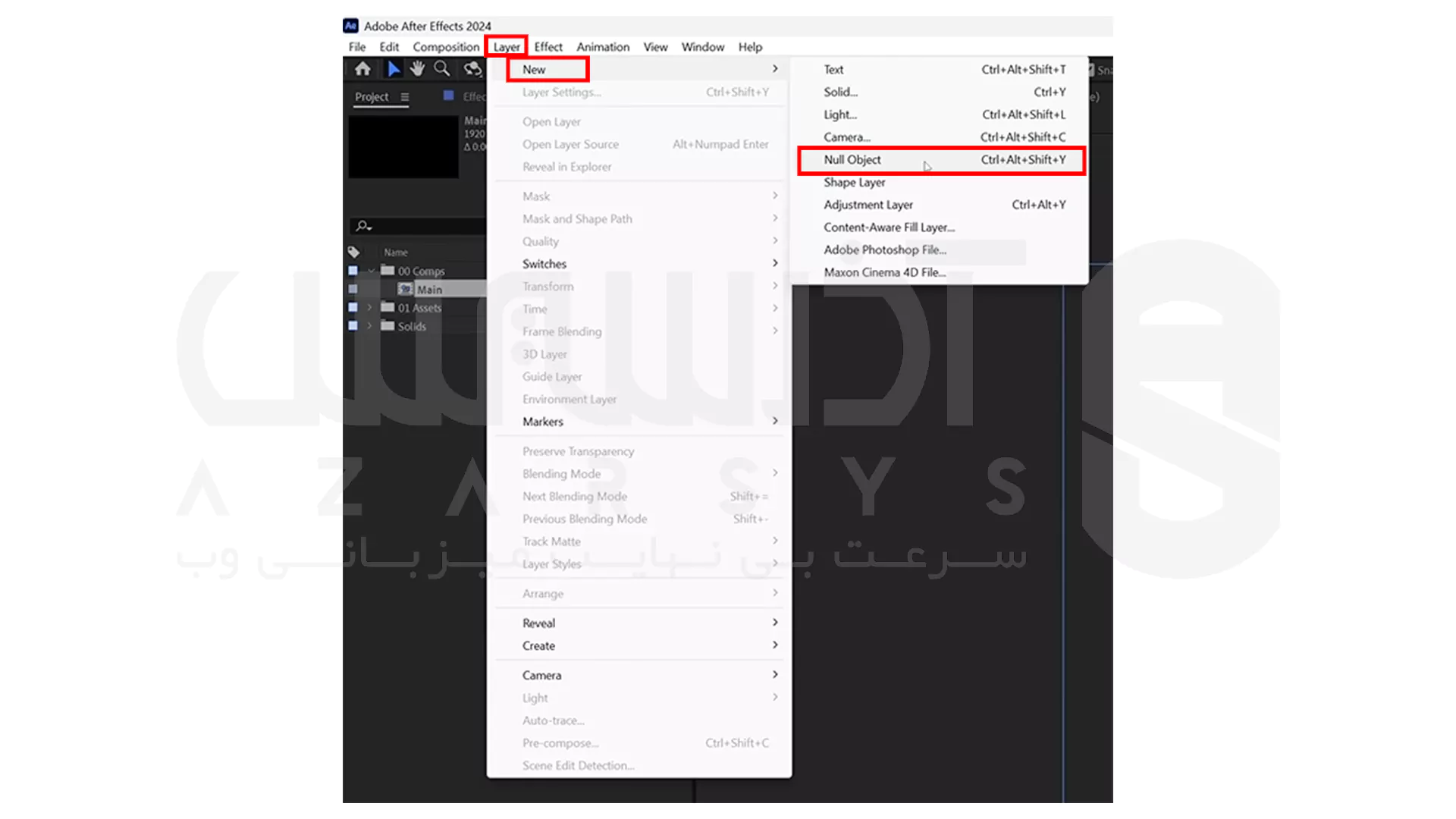This screenshot has height=819, width=1456.
Task: Select the Zoom magnifier tool
Action: click(442, 69)
